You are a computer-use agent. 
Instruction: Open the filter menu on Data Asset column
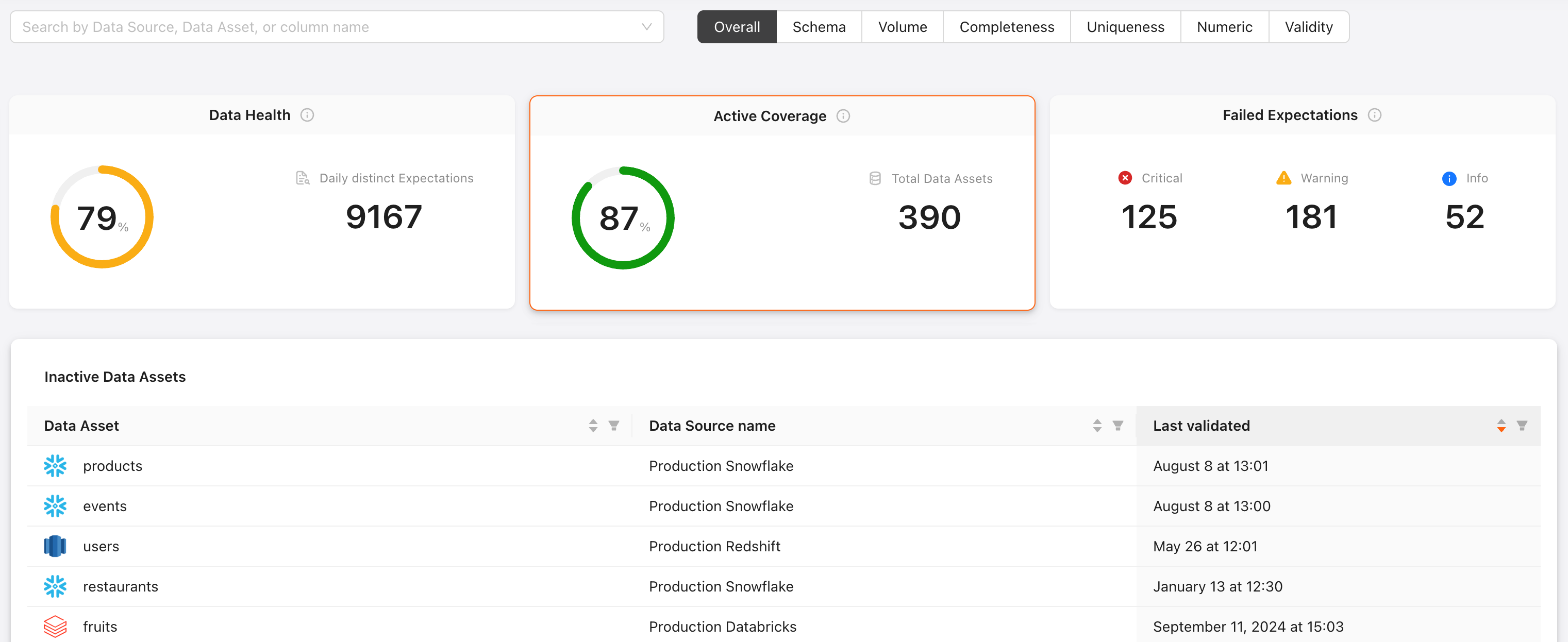pos(614,426)
